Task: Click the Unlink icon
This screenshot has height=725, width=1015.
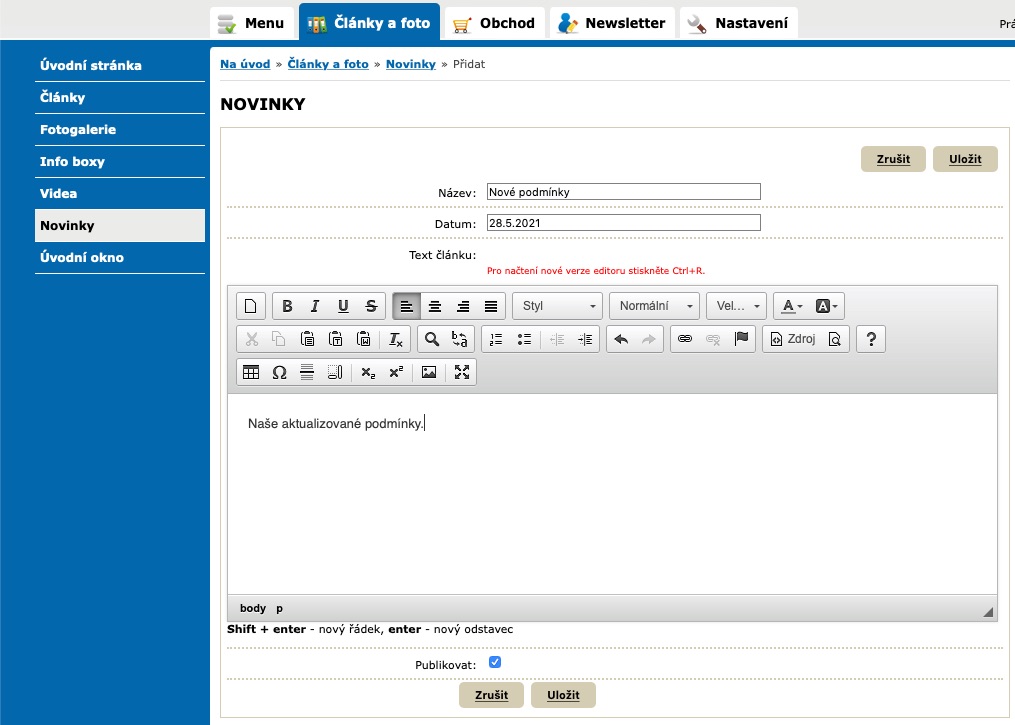Action: pos(713,339)
